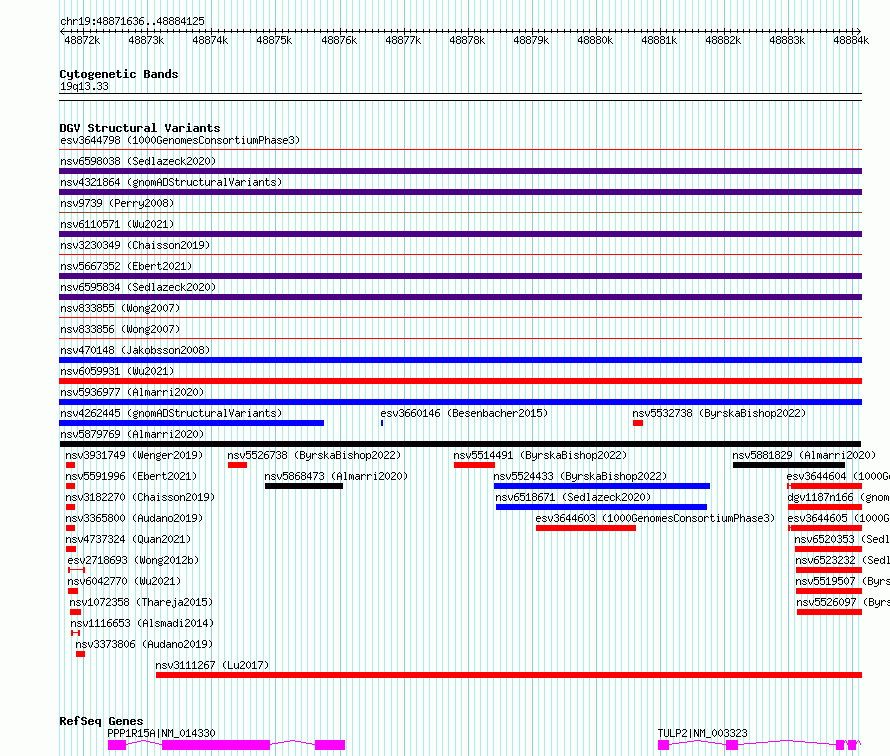Screen dimensions: 890x756
Task: Click TULP2|NM_003323 gene label
Action: coord(702,733)
